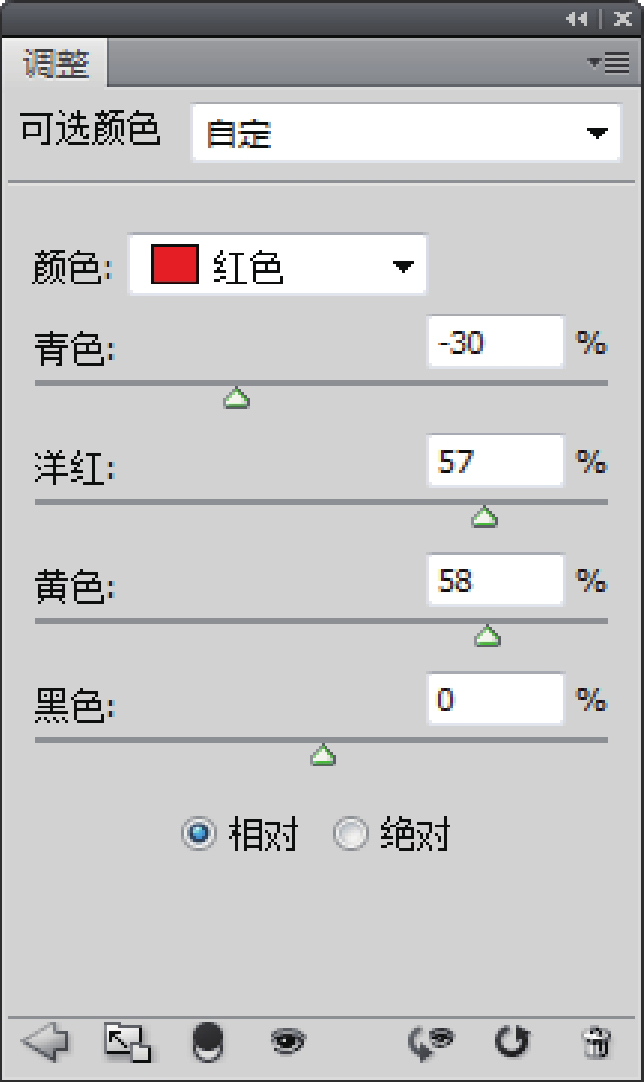Select the 相对 radio button
This screenshot has width=644, height=1082.
(199, 834)
